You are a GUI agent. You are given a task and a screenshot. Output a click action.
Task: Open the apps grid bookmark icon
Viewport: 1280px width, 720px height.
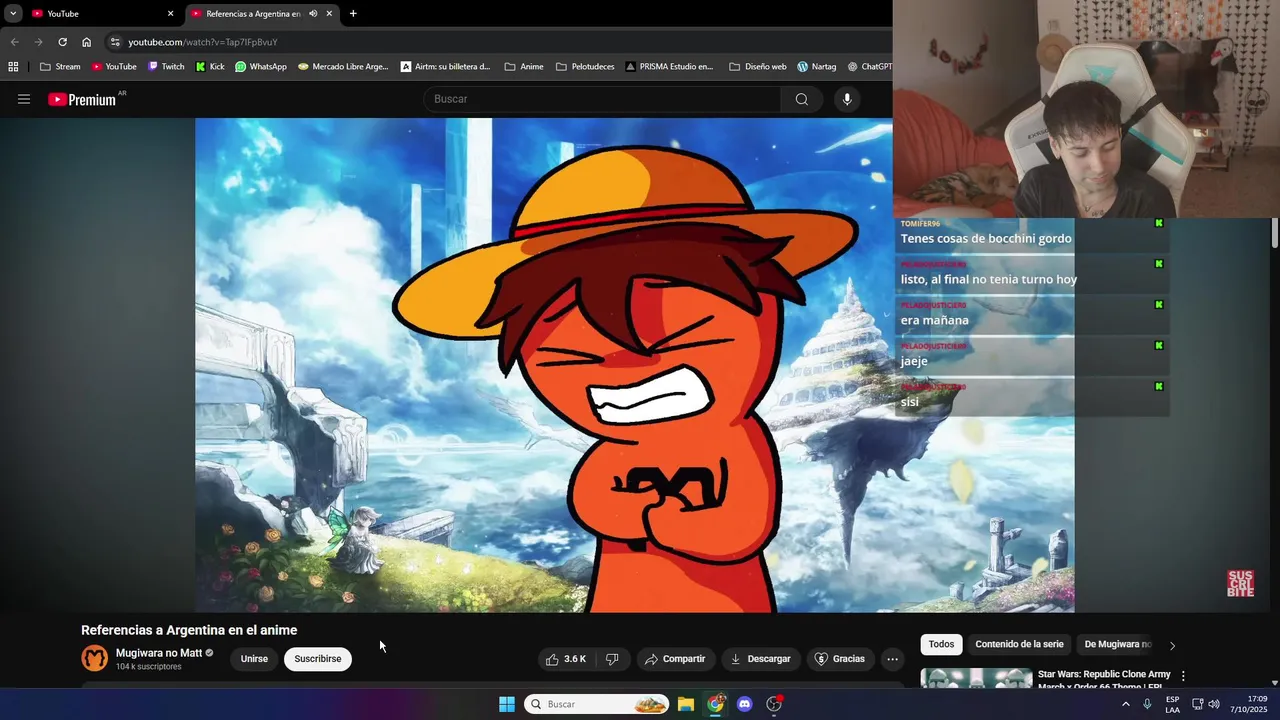click(13, 67)
